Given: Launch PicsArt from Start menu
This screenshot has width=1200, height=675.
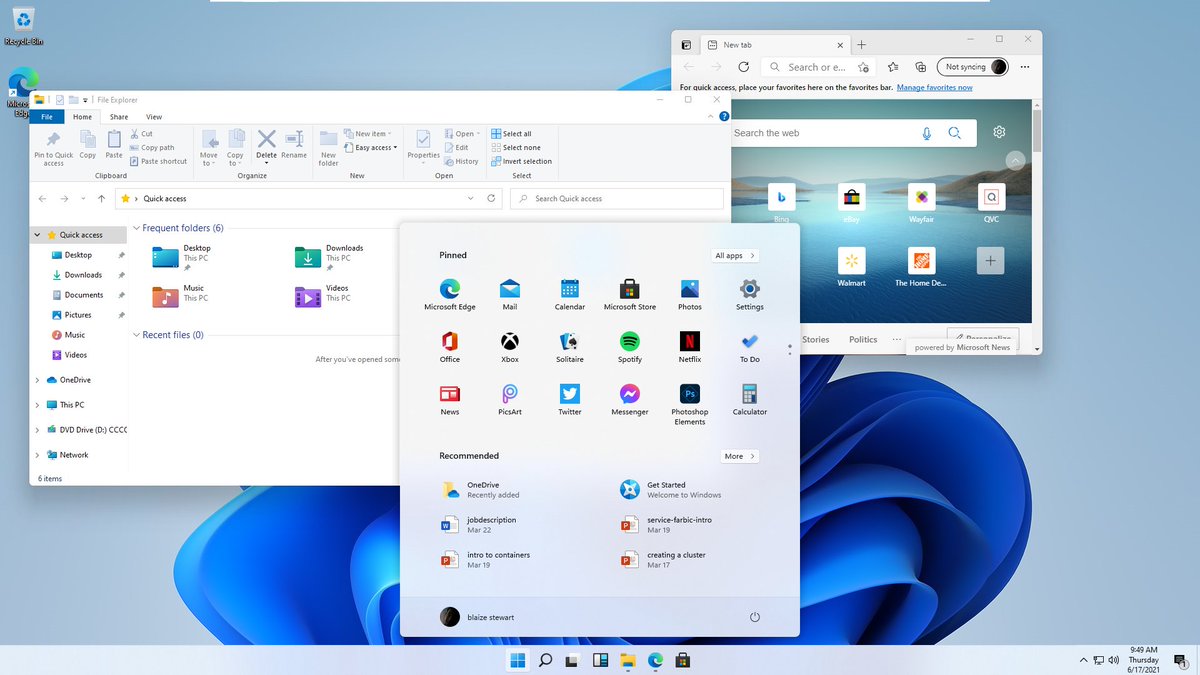Looking at the screenshot, I should pos(510,399).
